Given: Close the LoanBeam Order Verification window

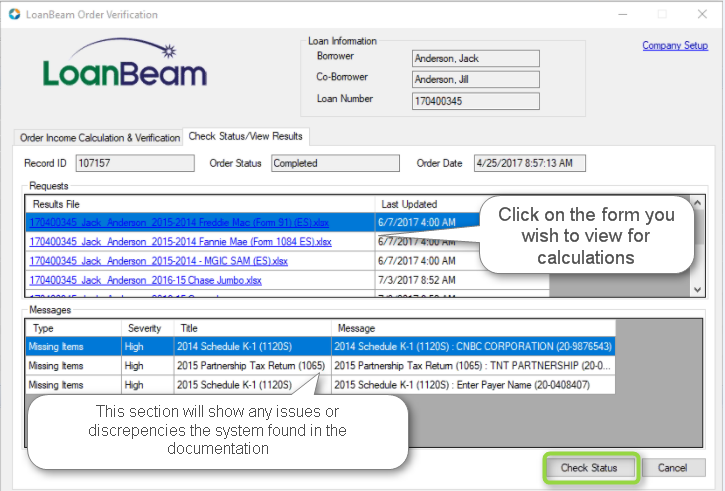Looking at the screenshot, I should (702, 14).
